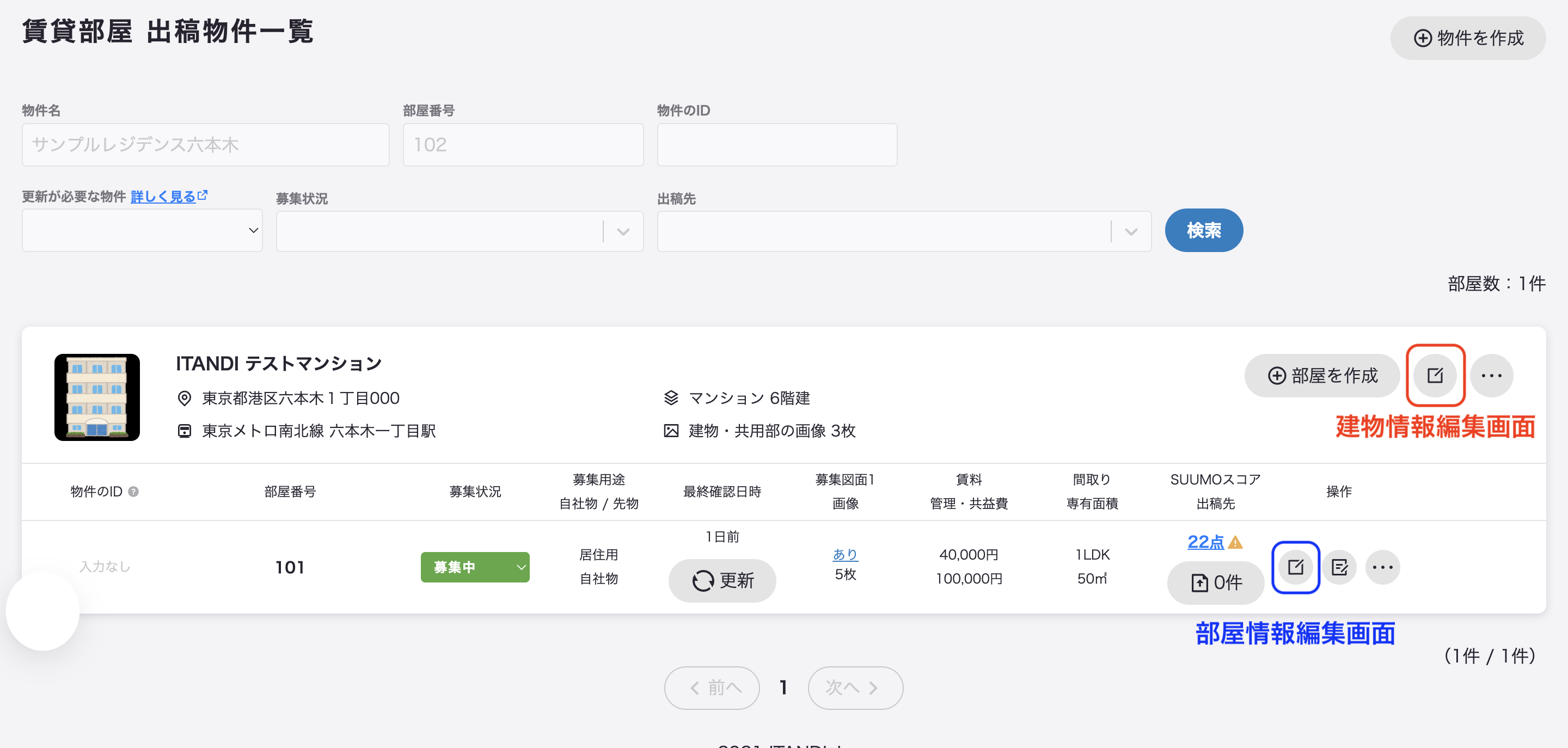Viewport: 1568px width, 748px height.
Task: Click 操作 column header
Action: (1339, 492)
